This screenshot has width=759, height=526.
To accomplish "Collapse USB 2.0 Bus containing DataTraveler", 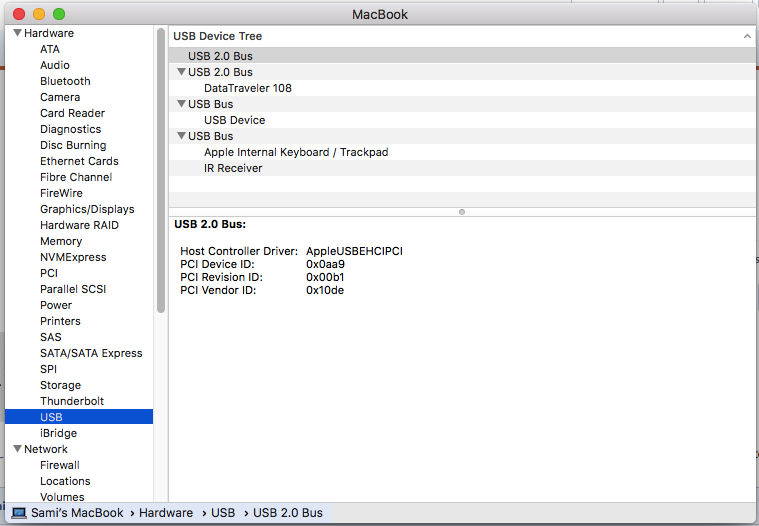I will click(182, 72).
